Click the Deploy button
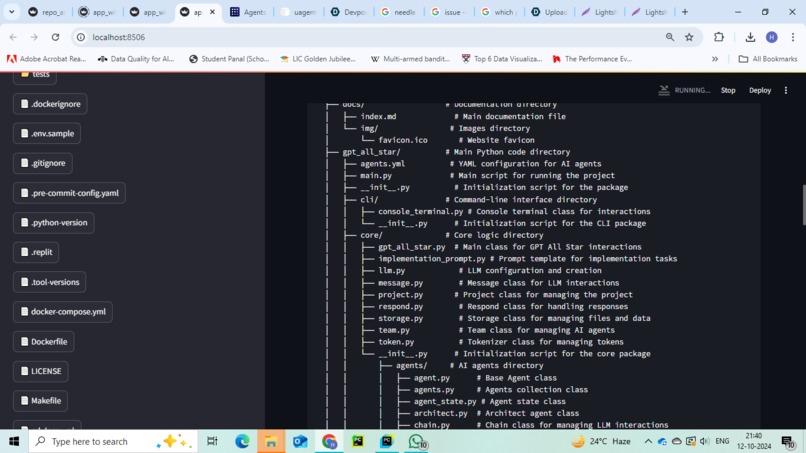The height and width of the screenshot is (453, 806). coord(760,90)
